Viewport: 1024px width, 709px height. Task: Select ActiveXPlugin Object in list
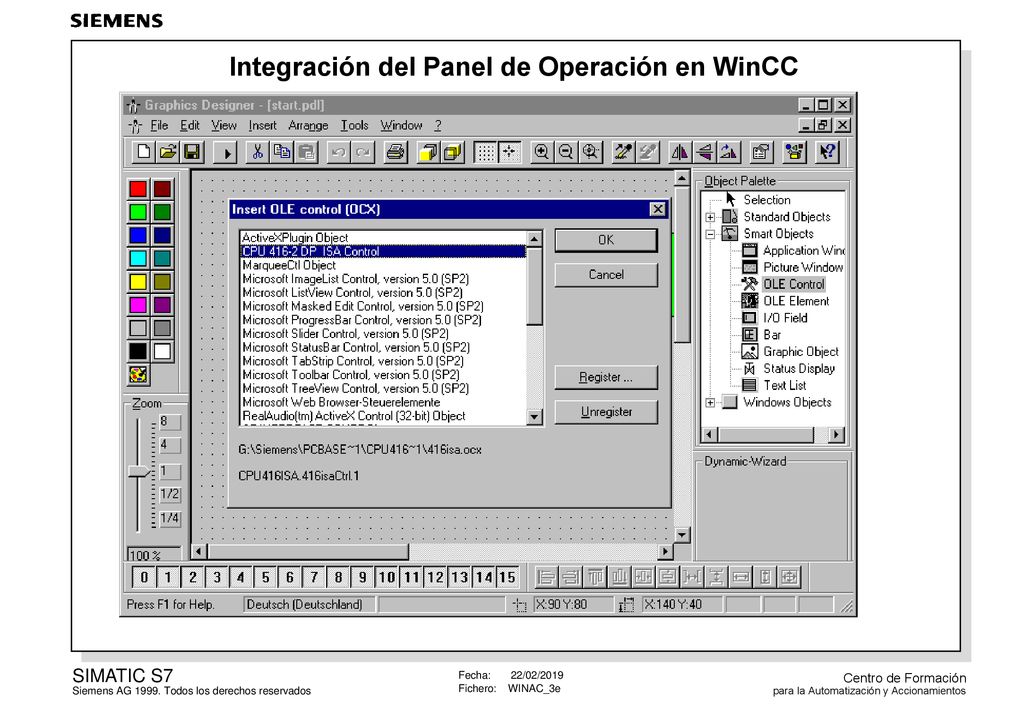(x=383, y=238)
